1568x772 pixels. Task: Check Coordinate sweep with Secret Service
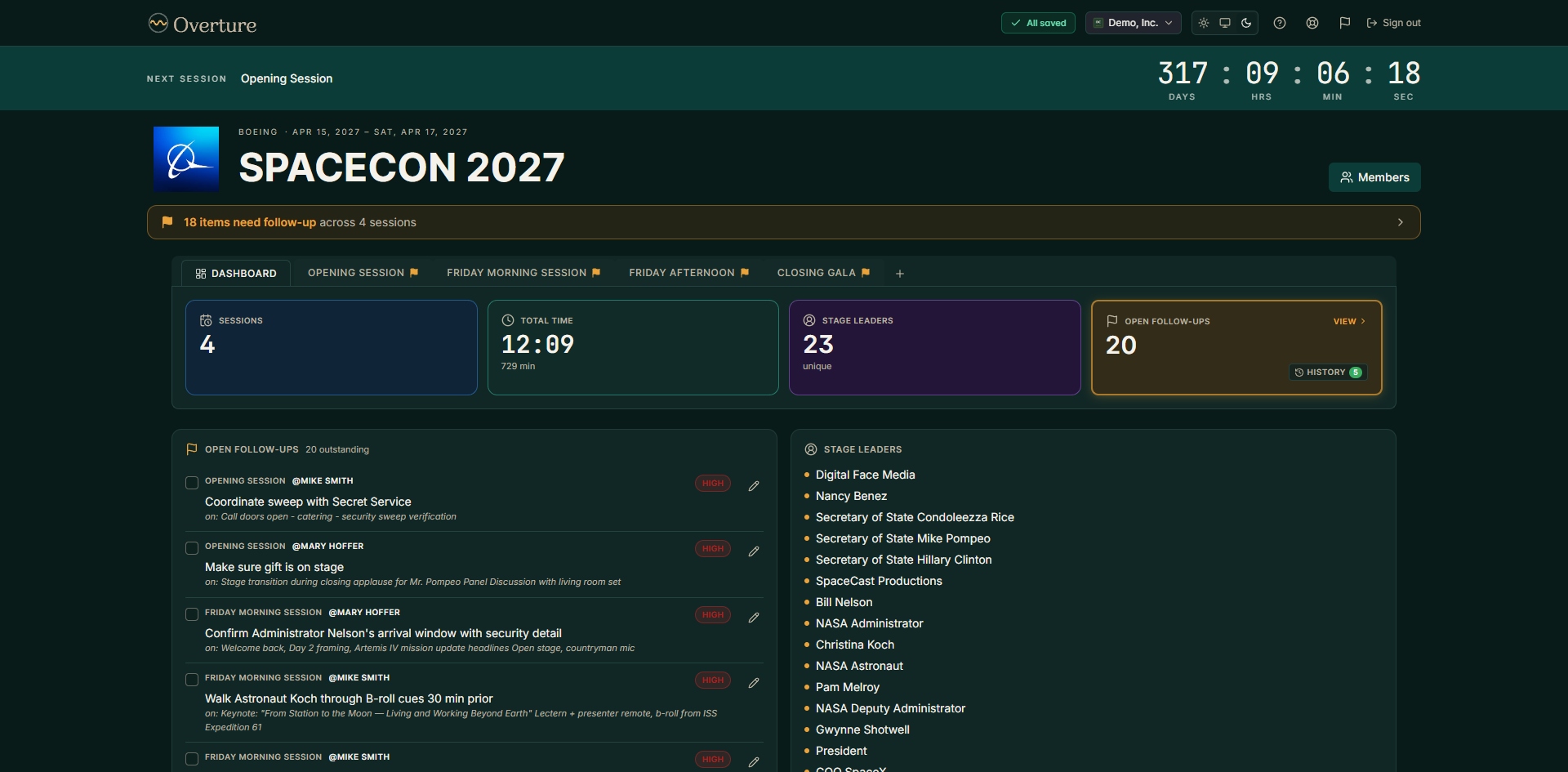pyautogui.click(x=192, y=483)
